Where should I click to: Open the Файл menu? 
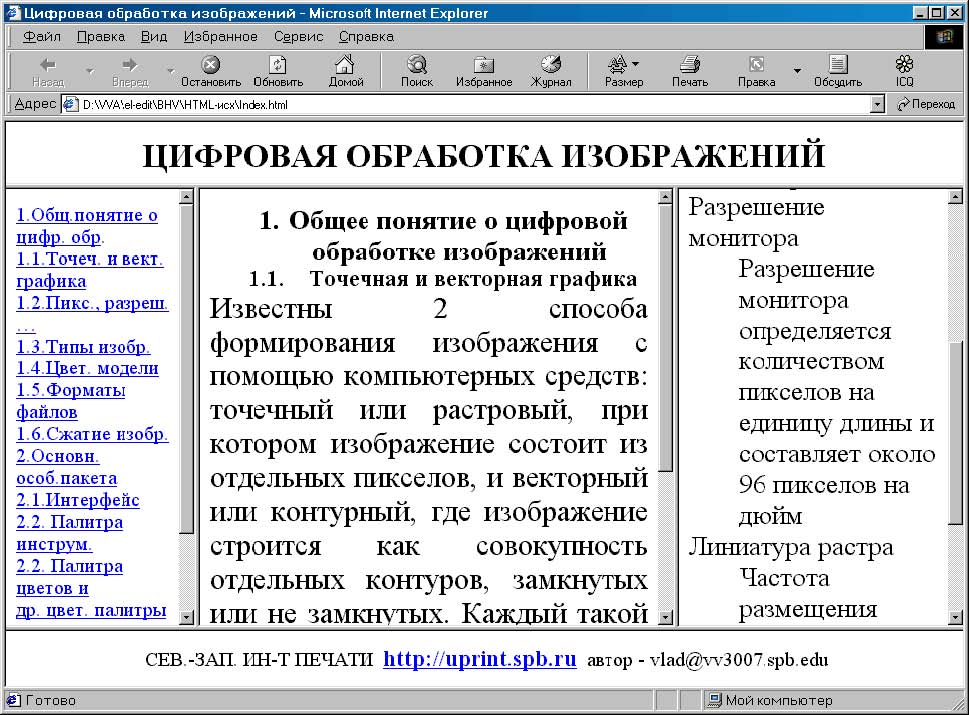click(x=42, y=36)
